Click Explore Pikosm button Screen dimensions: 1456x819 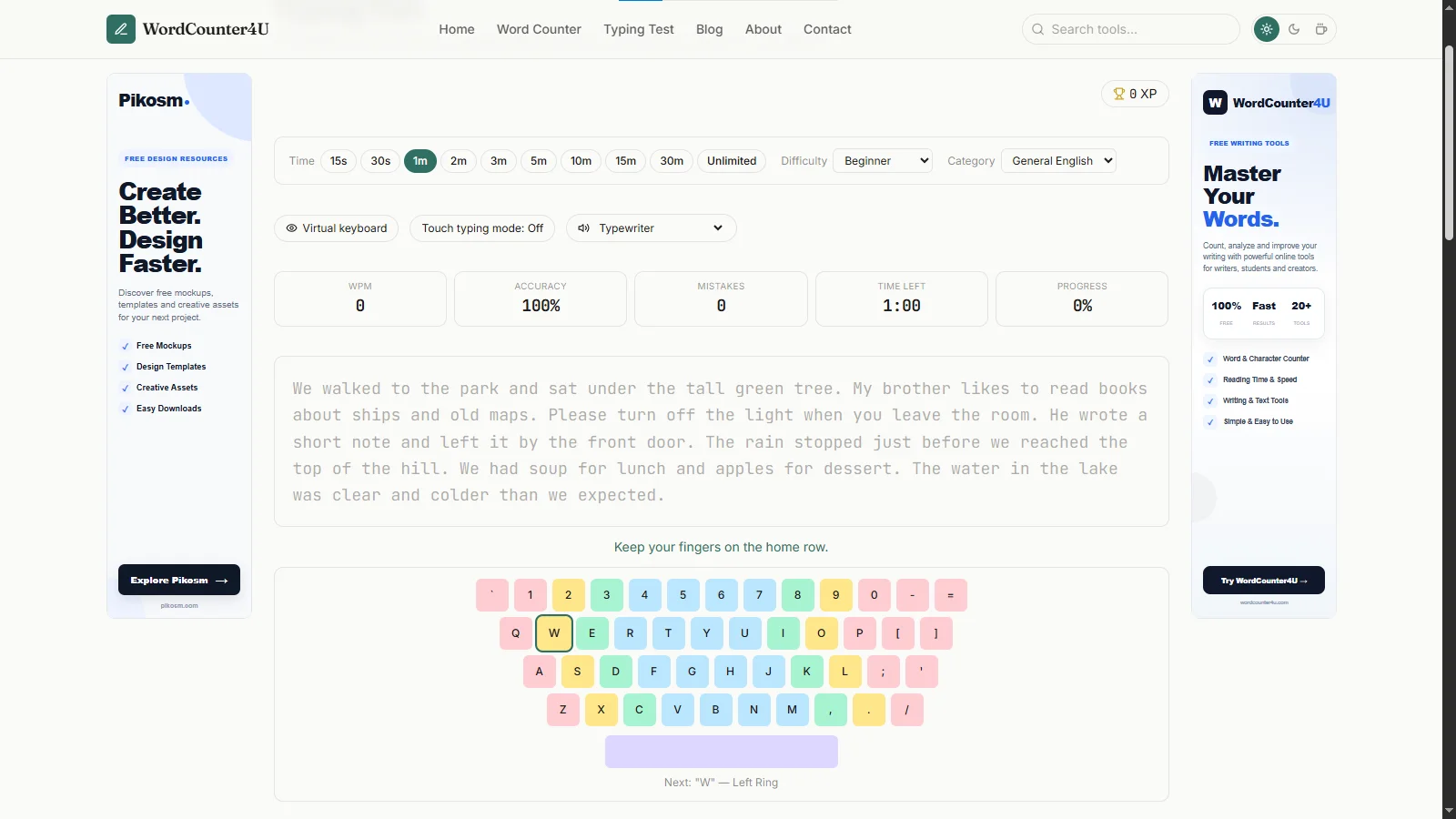179,580
